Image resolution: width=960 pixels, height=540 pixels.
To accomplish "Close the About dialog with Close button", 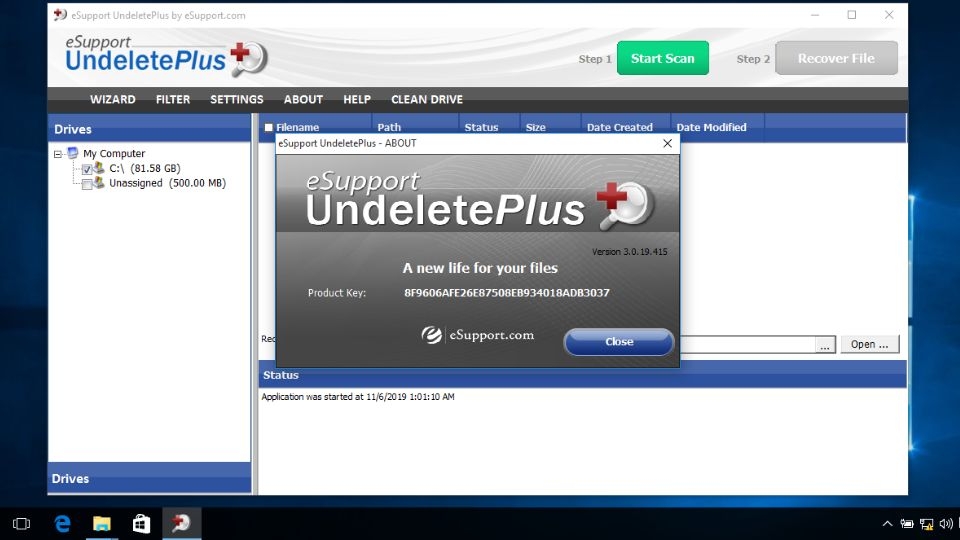I will pos(619,342).
